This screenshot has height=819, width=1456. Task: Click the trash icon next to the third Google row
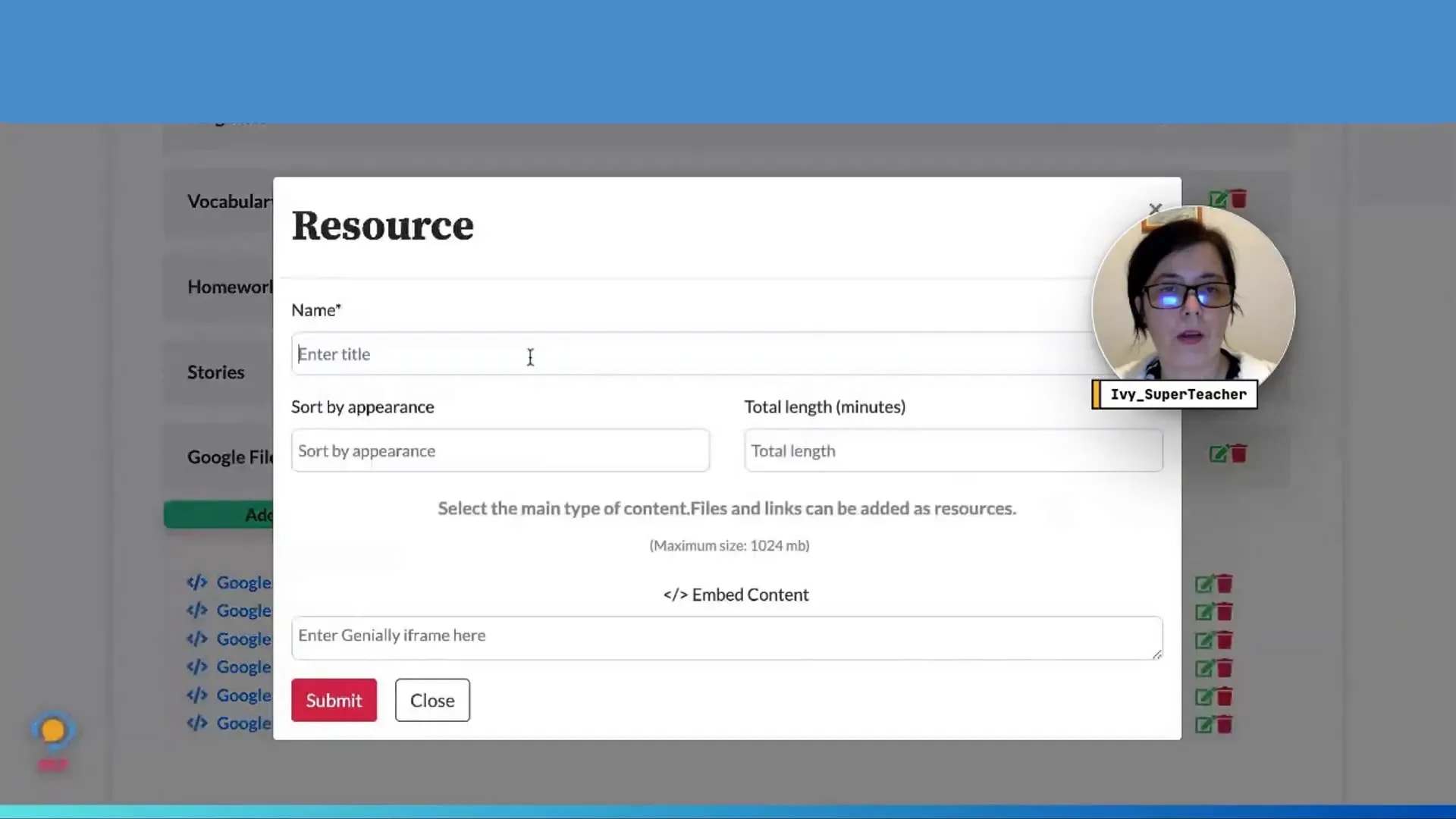pyautogui.click(x=1225, y=639)
